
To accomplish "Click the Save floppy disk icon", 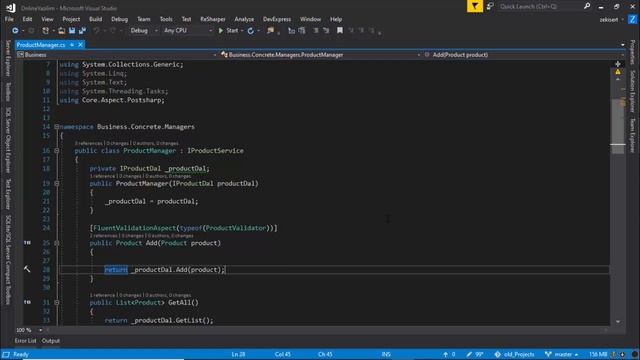I will coord(72,31).
